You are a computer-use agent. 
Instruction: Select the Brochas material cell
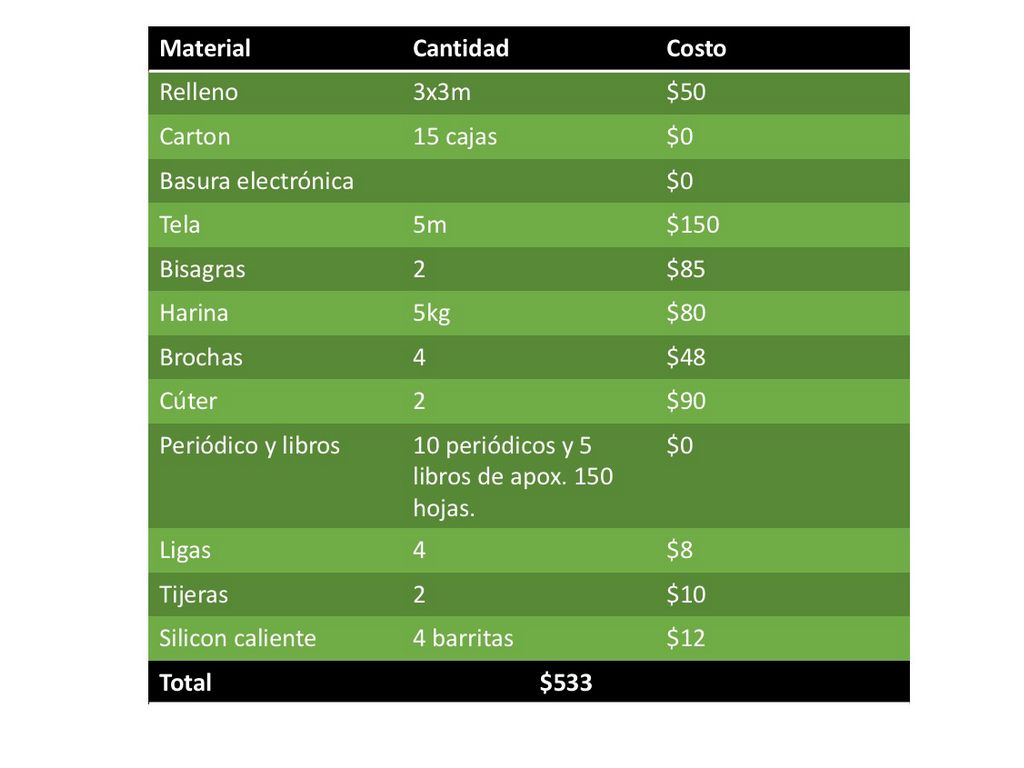pyautogui.click(x=201, y=357)
